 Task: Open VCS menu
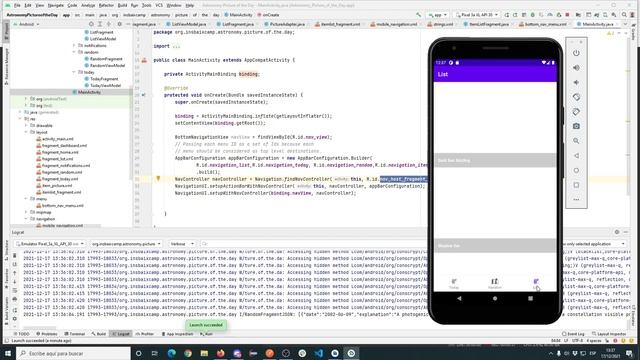pos(159,5)
